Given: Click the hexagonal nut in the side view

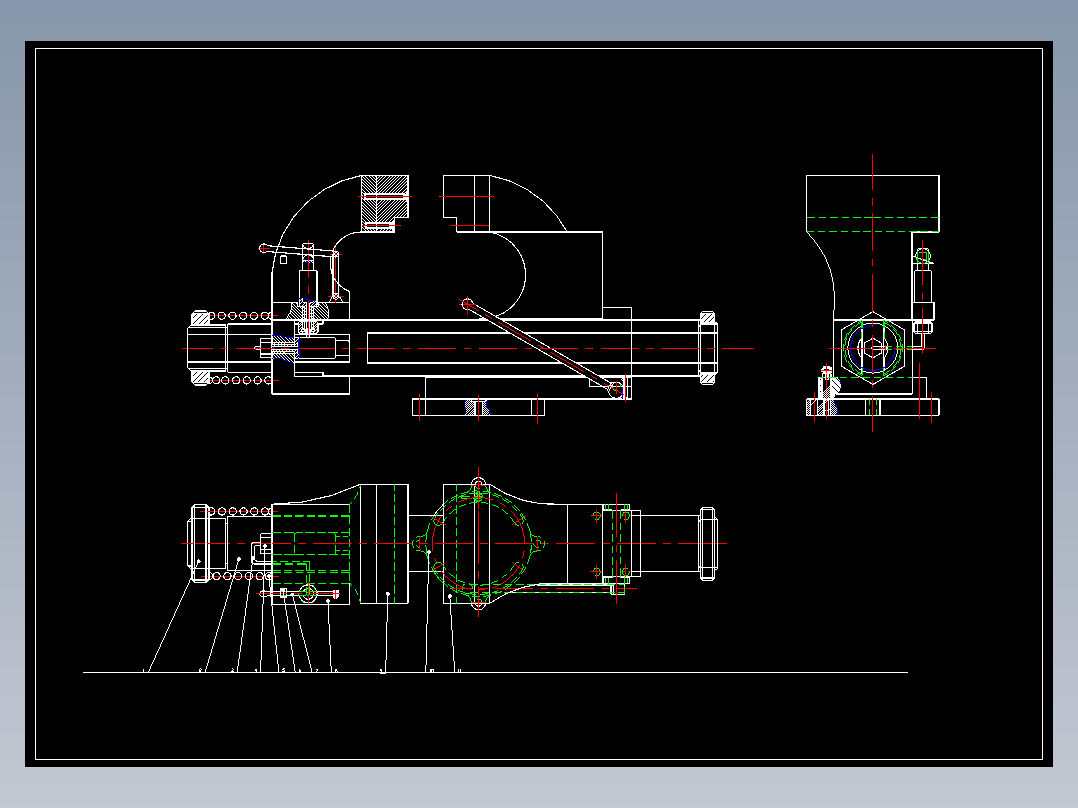Looking at the screenshot, I should 872,348.
